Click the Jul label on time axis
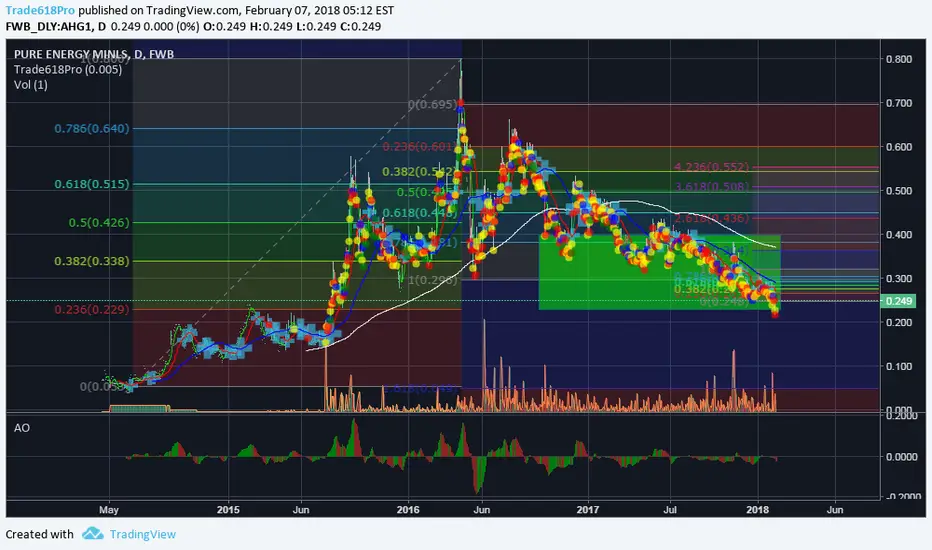932x550 pixels. (x=670, y=510)
